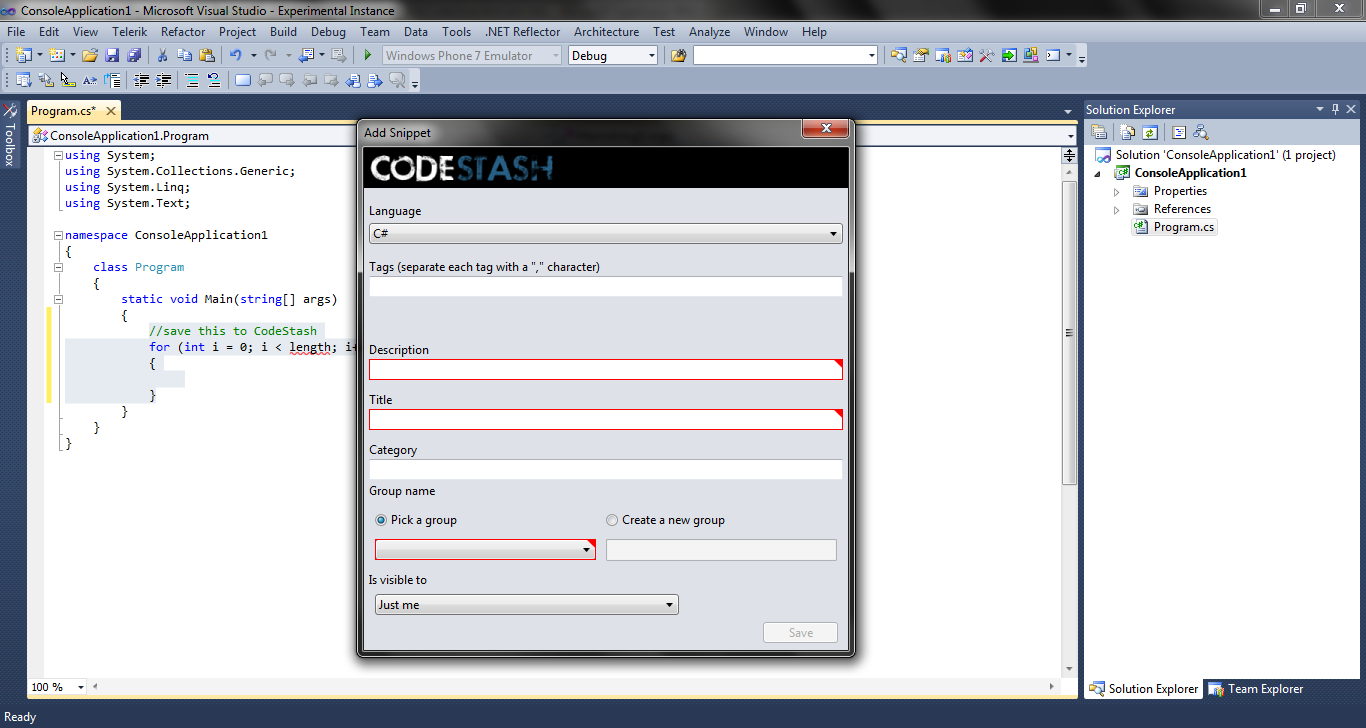Viewport: 1366px width, 728px height.
Task: Click the Description input field
Action: pos(606,370)
